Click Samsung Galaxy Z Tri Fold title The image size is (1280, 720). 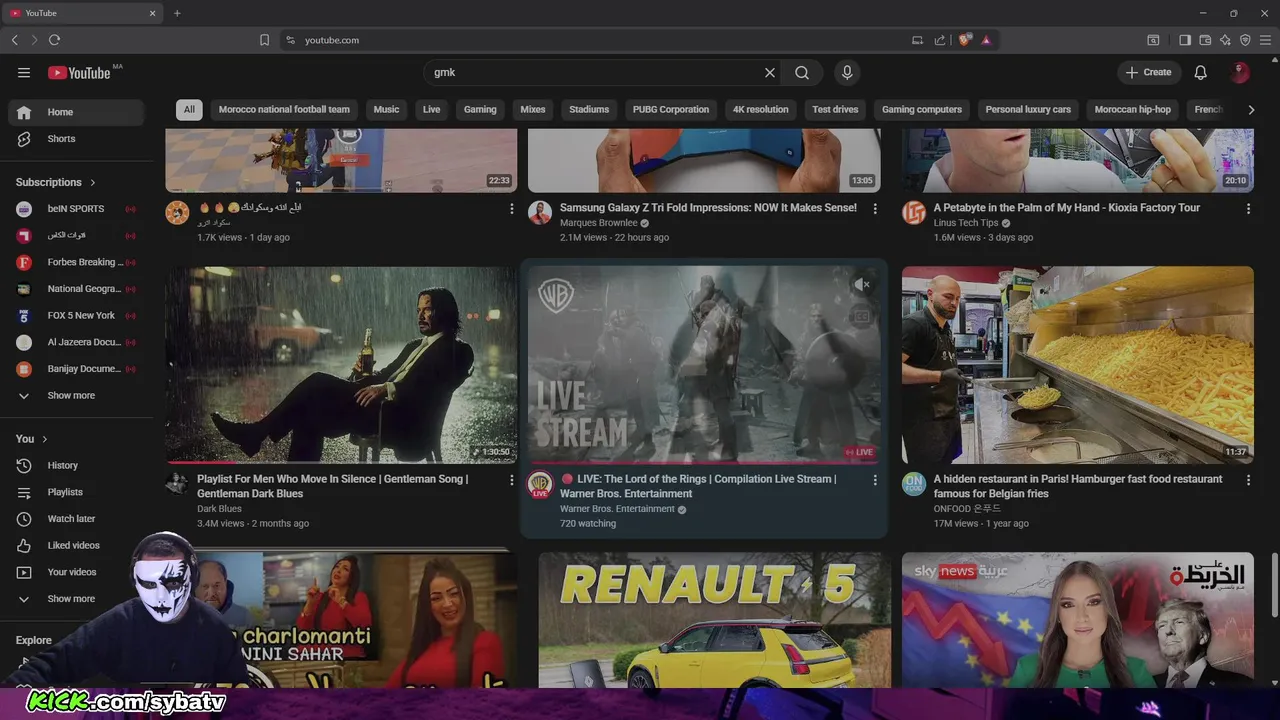pos(708,208)
